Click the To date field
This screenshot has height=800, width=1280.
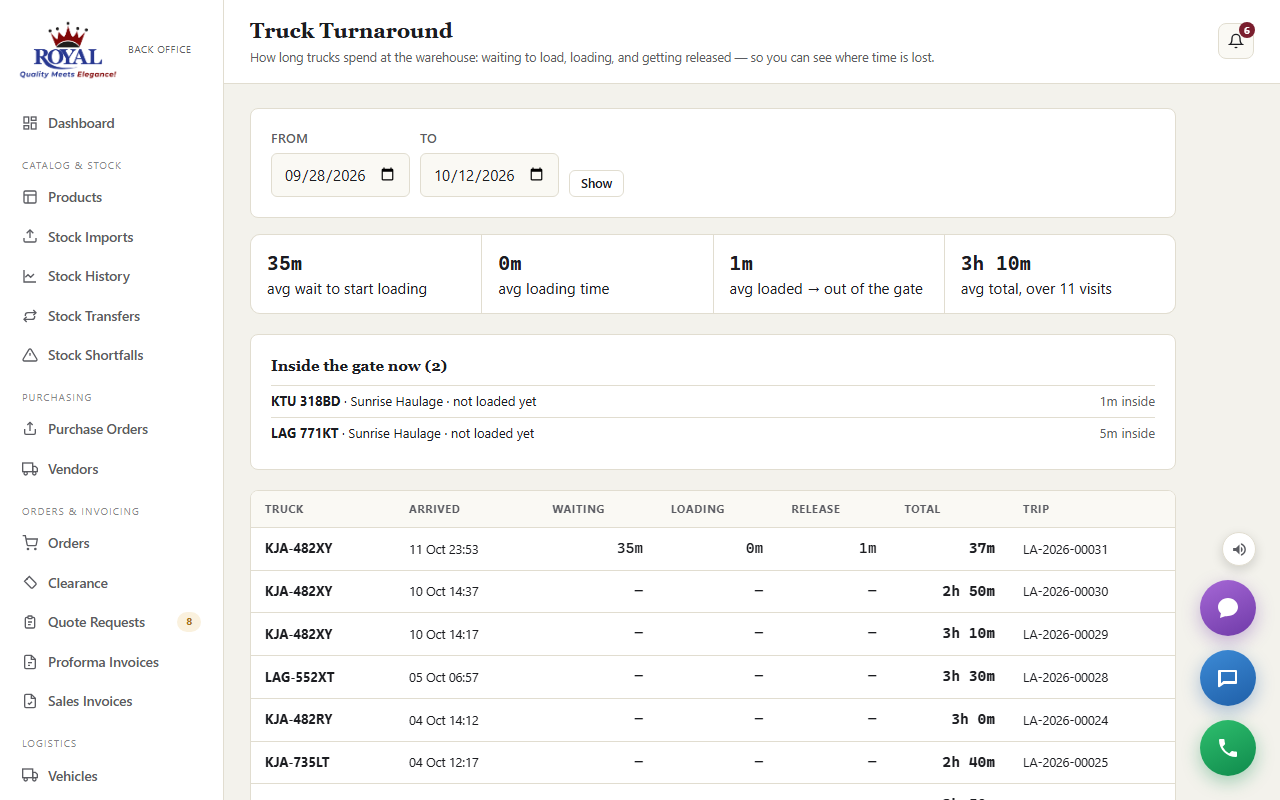tap(489, 175)
